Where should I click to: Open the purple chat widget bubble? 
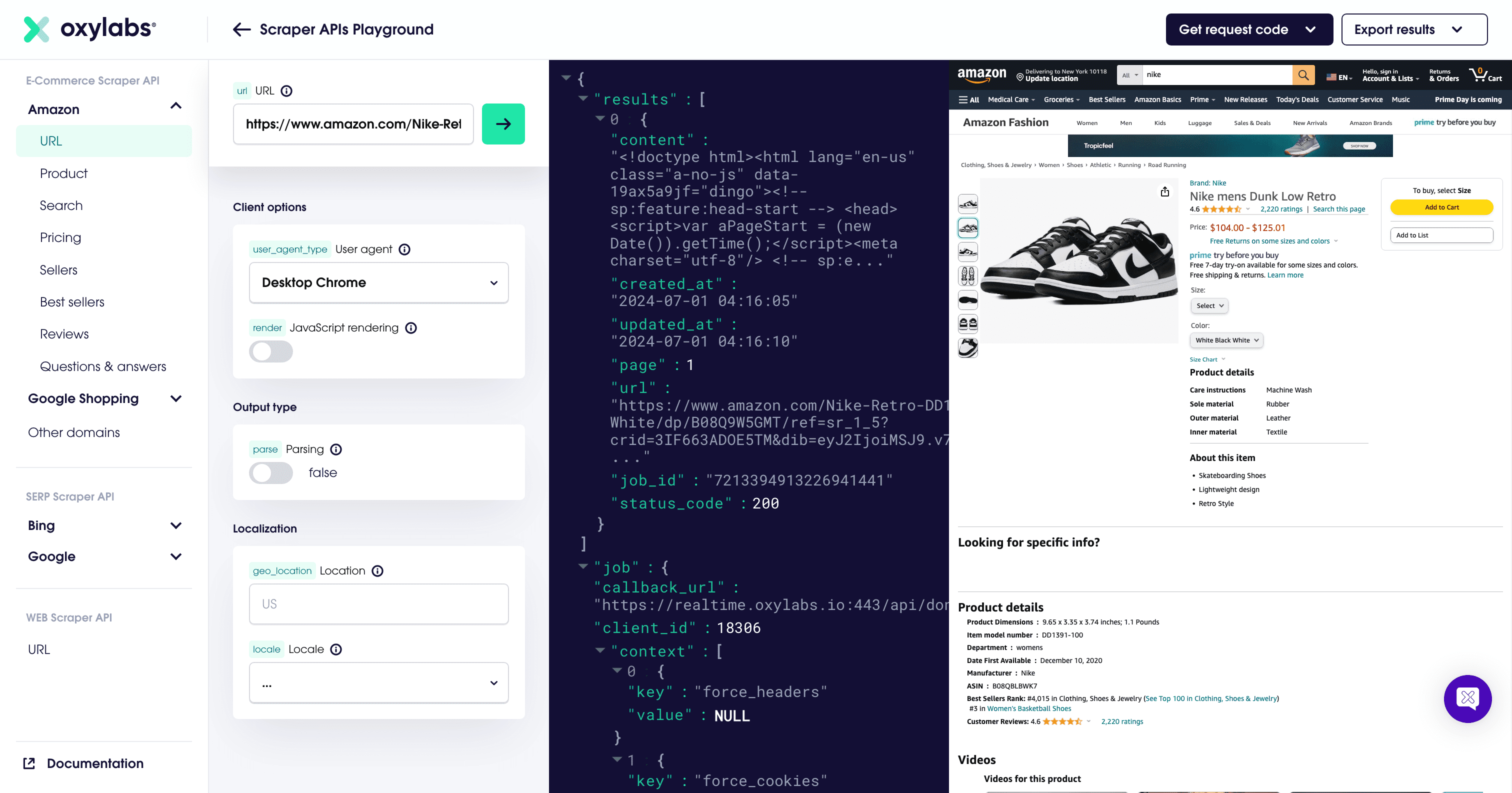point(1468,698)
